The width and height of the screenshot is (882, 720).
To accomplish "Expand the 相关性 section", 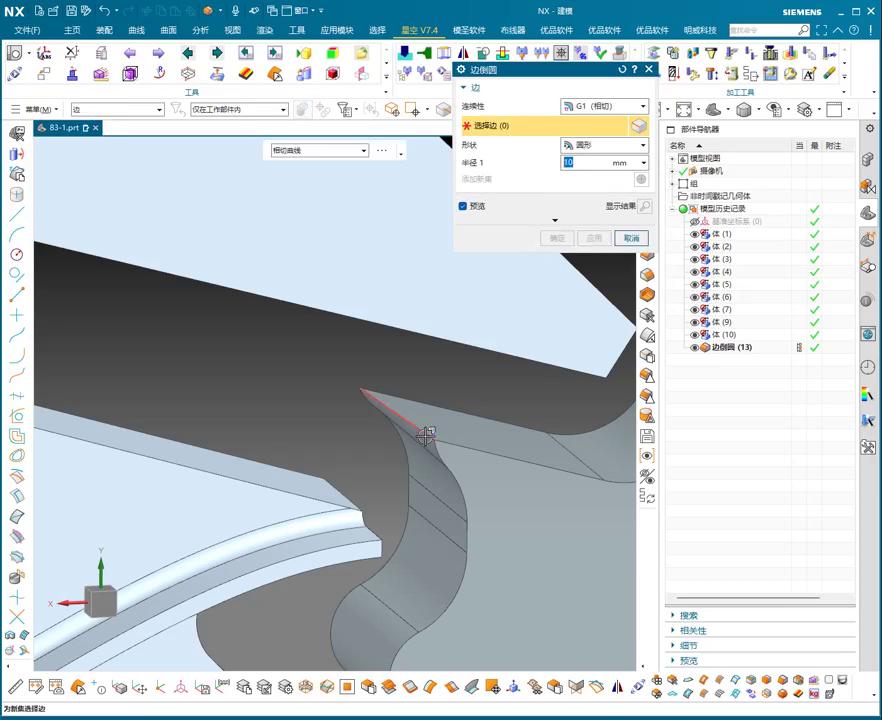I will 690,631.
